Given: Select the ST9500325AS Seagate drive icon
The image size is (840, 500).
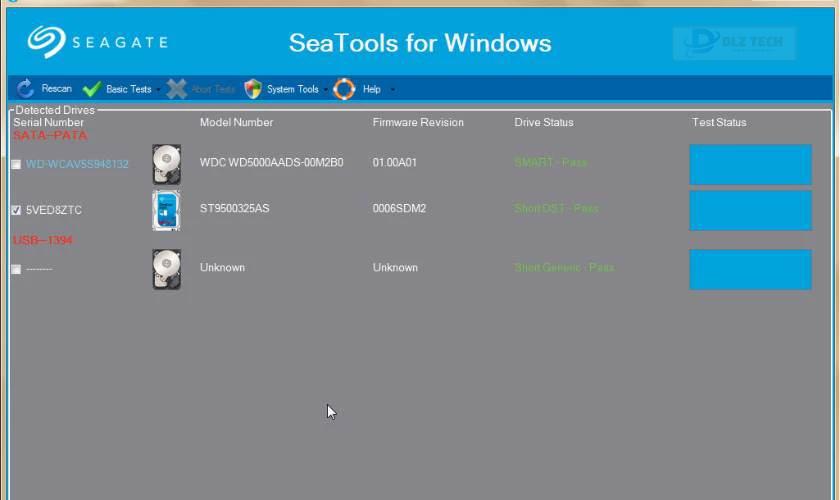Looking at the screenshot, I should [167, 210].
